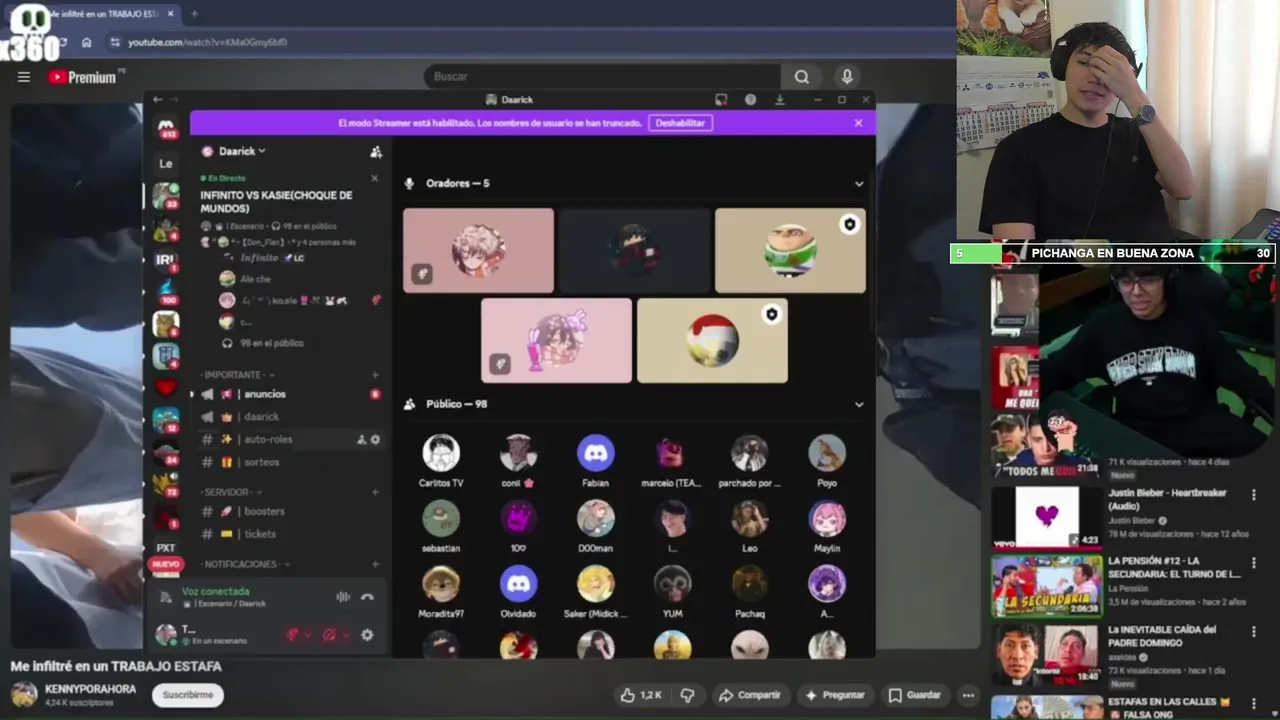Select the auto-roles channel
The image size is (1280, 720).
(290, 439)
